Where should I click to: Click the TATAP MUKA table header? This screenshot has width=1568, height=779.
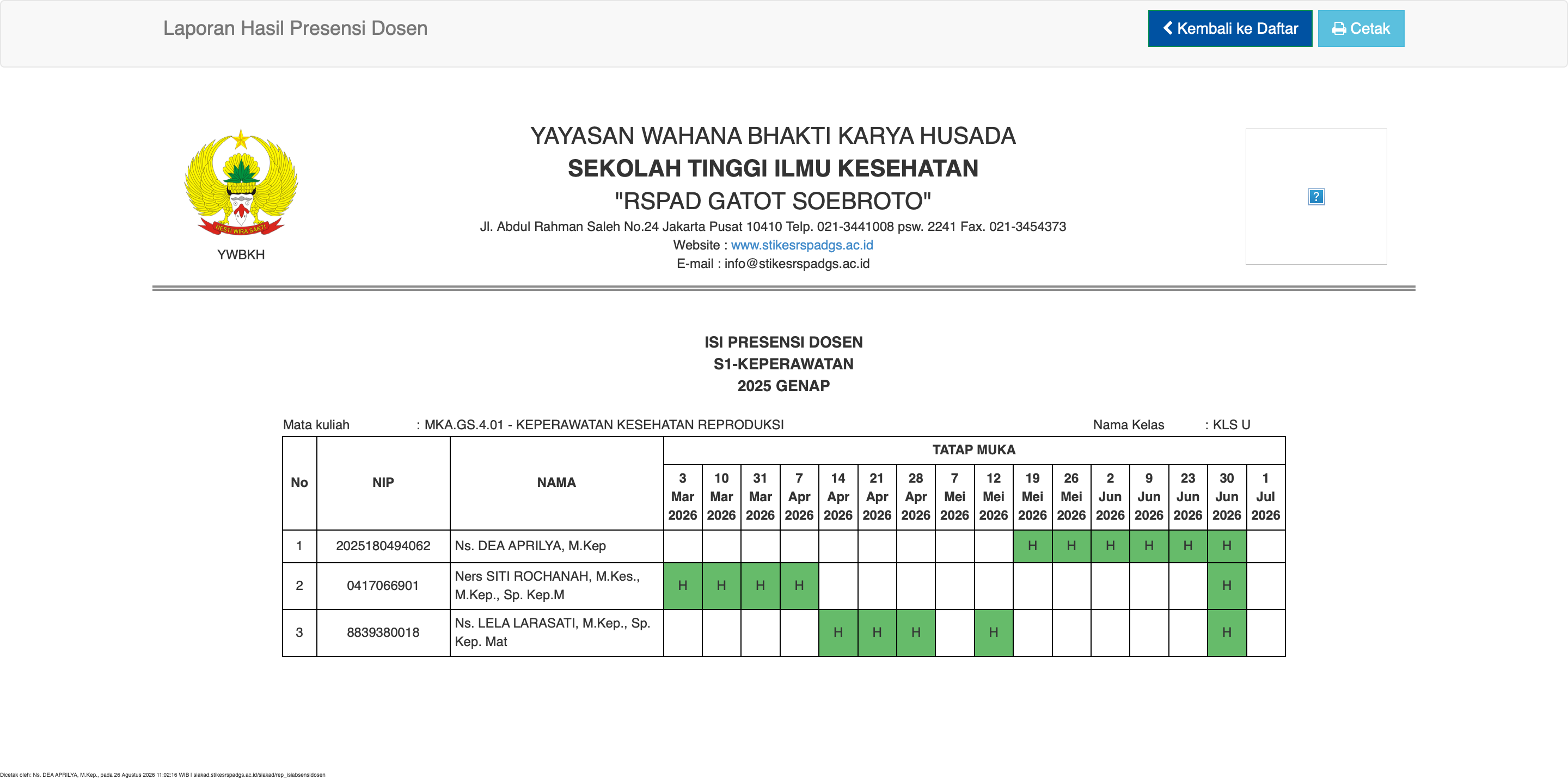[x=974, y=450]
